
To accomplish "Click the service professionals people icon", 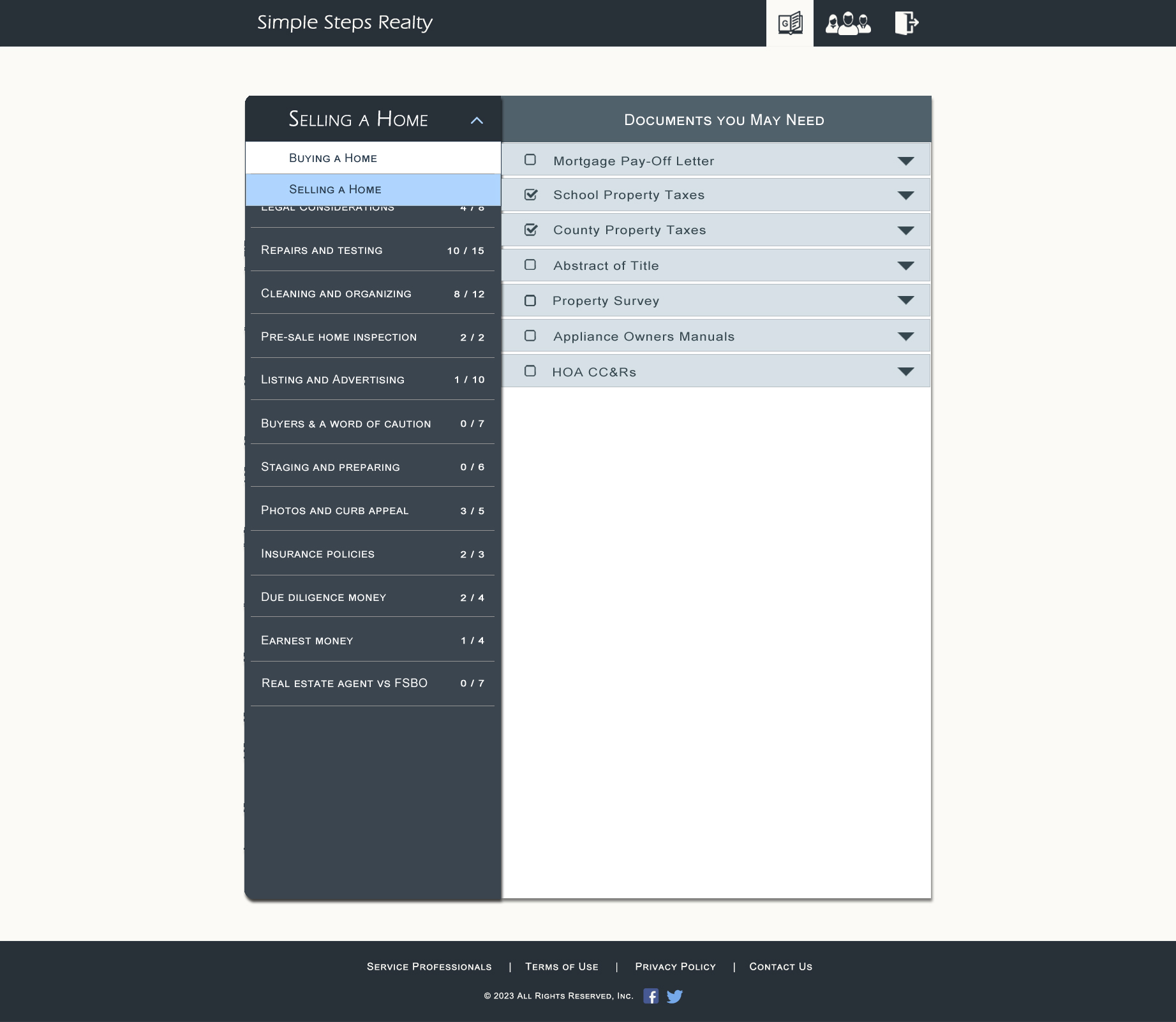I will pyautogui.click(x=847, y=24).
